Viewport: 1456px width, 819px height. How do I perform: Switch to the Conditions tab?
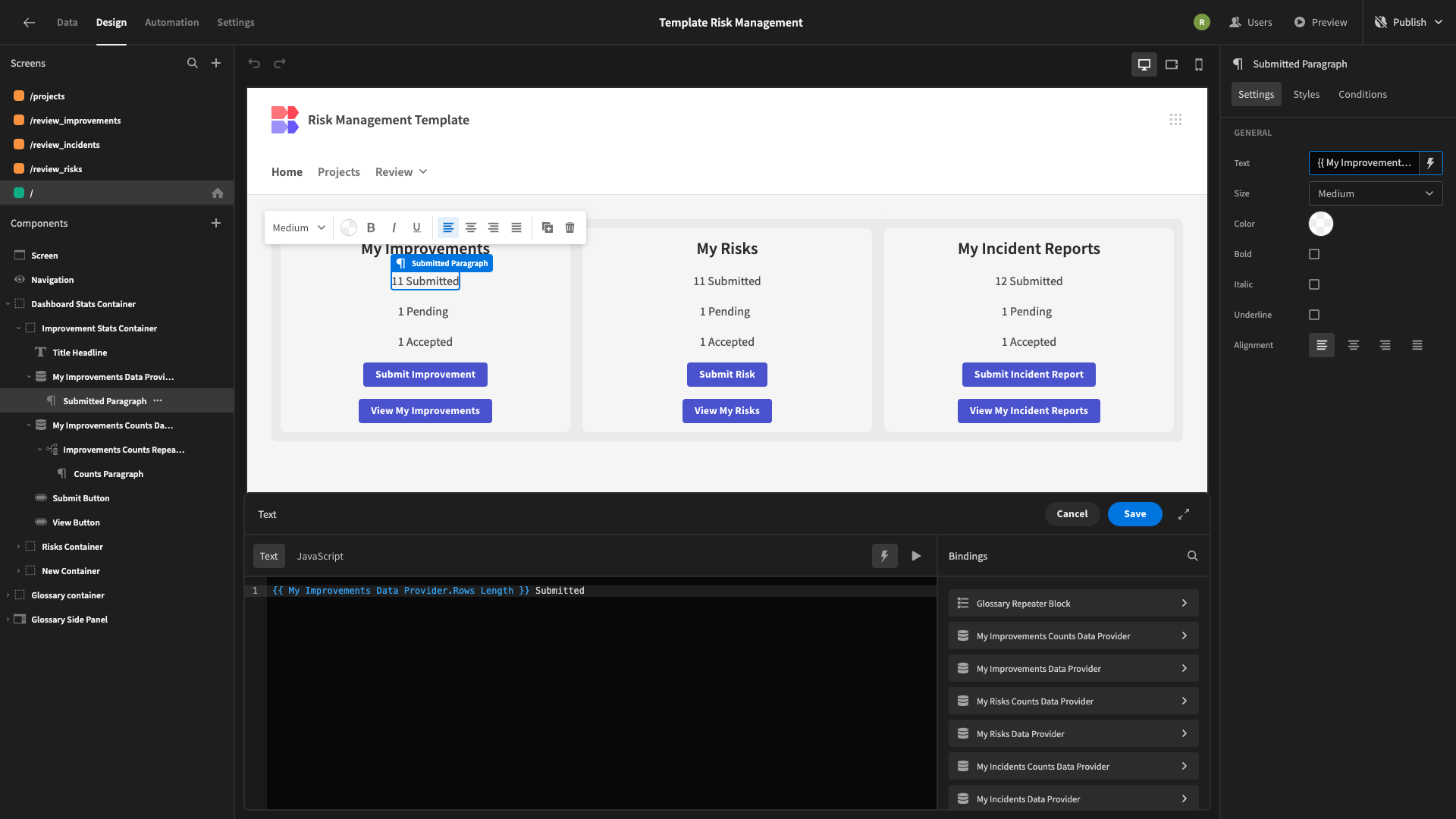click(1363, 94)
